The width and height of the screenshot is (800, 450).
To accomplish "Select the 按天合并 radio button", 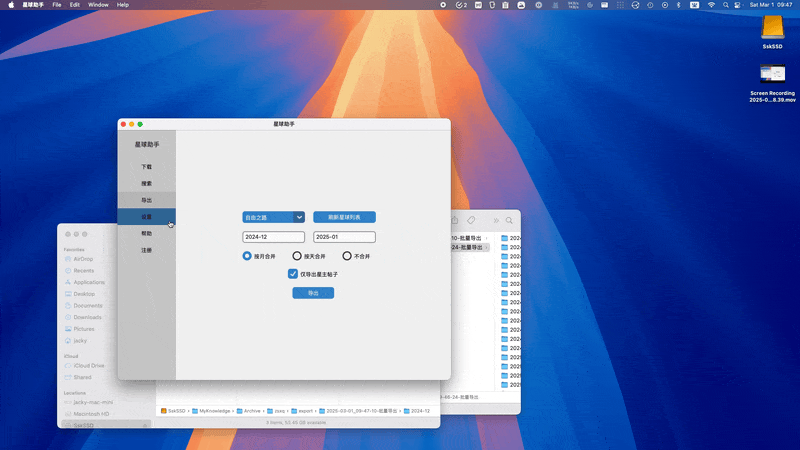I will [297, 256].
